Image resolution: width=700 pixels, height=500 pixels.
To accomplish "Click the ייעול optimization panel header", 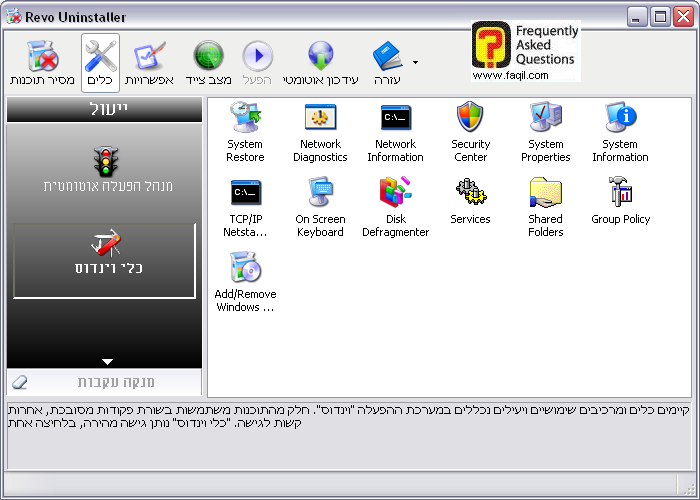I will coord(104,109).
